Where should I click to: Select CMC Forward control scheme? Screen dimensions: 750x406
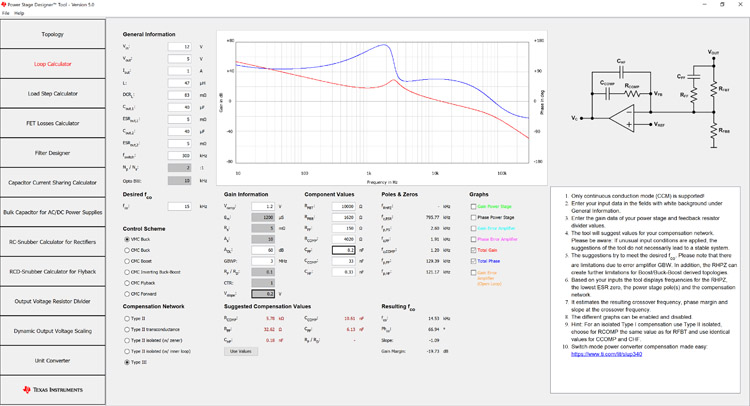point(127,294)
